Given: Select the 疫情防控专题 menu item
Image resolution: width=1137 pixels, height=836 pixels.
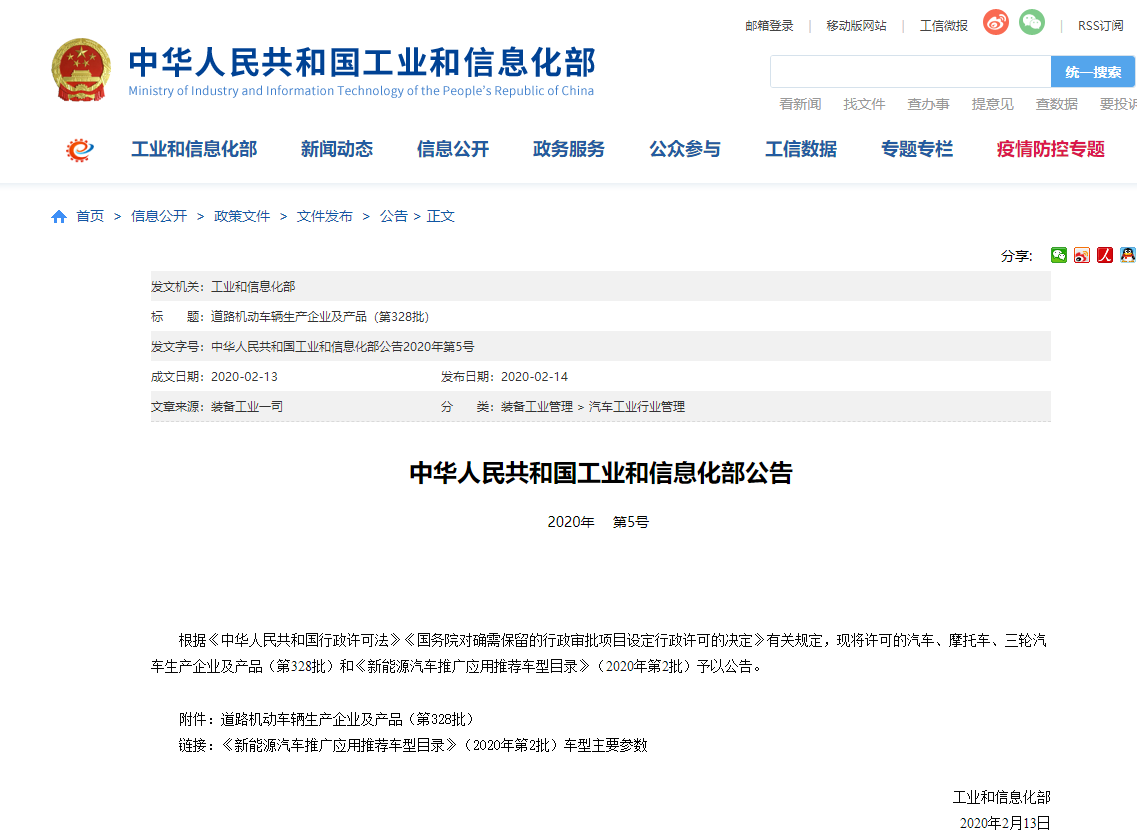Looking at the screenshot, I should point(1050,149).
